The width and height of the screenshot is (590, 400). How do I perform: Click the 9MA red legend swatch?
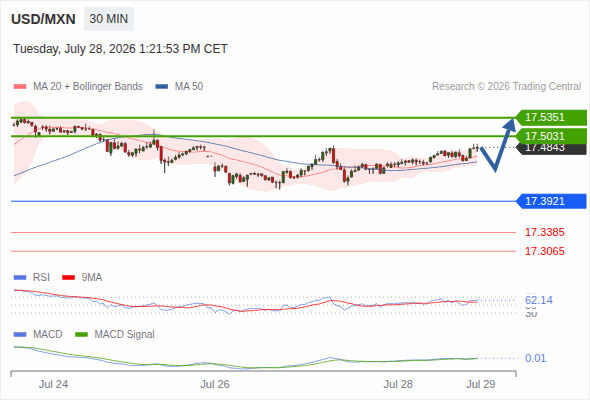click(x=68, y=278)
